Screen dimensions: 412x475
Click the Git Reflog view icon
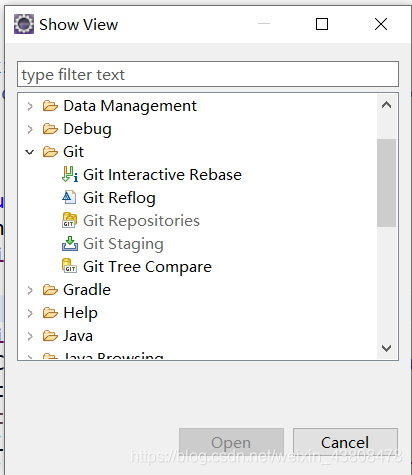(69, 197)
